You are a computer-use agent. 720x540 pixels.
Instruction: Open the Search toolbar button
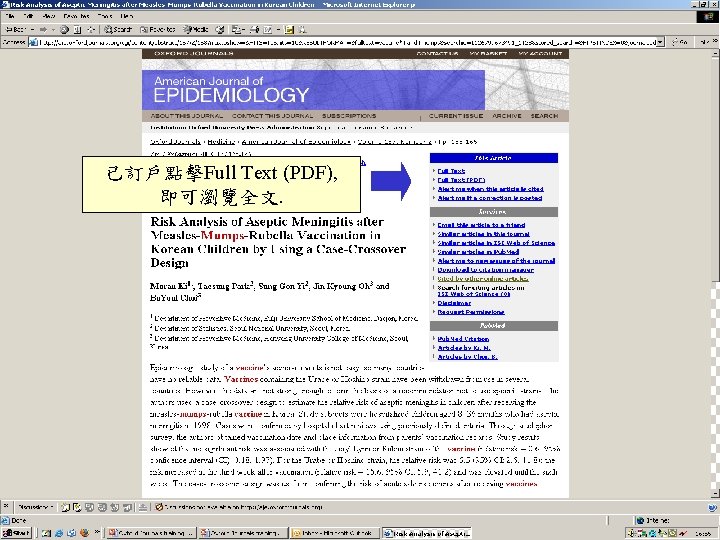pyautogui.click(x=118, y=29)
